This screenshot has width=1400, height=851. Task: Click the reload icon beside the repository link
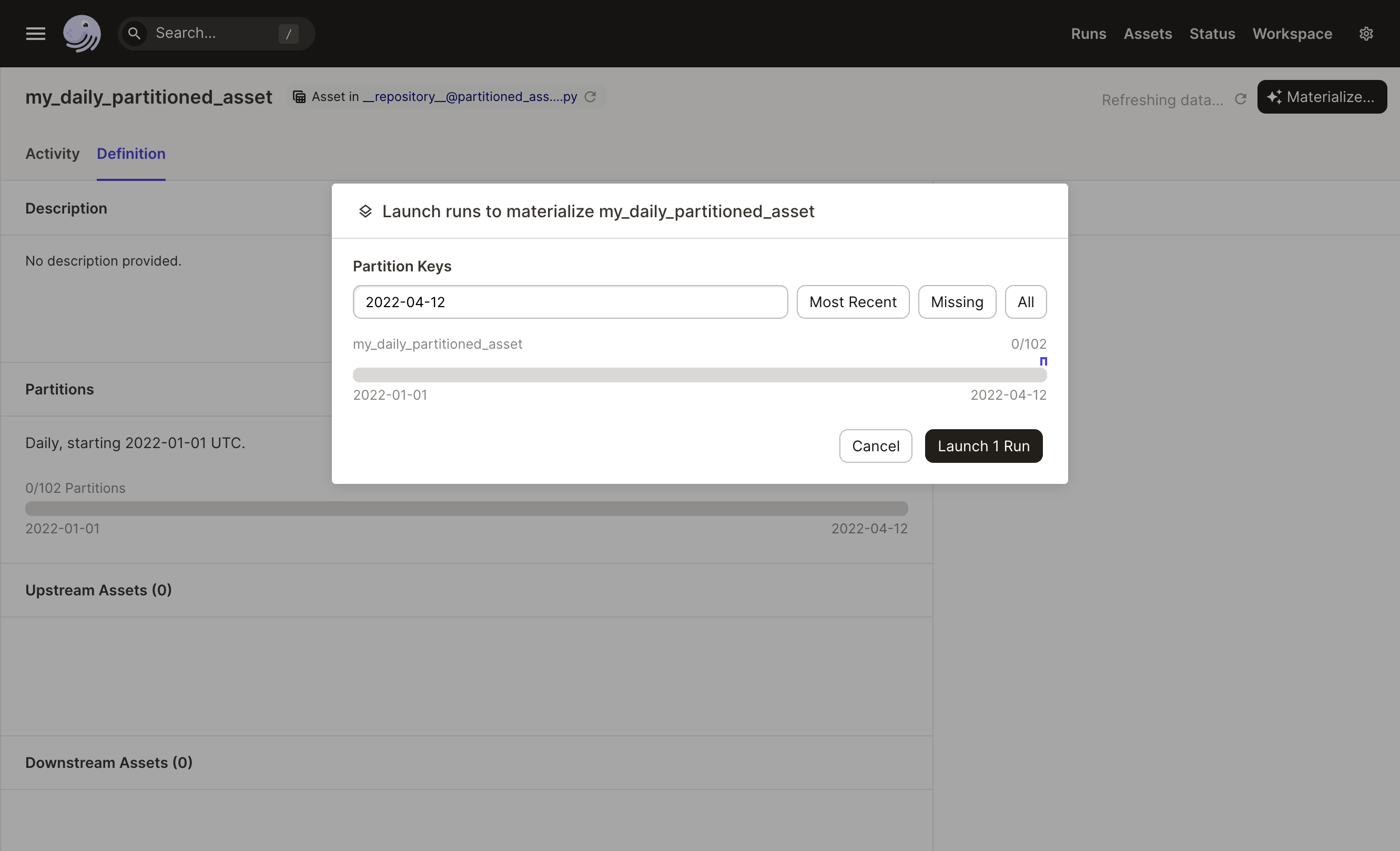[590, 97]
